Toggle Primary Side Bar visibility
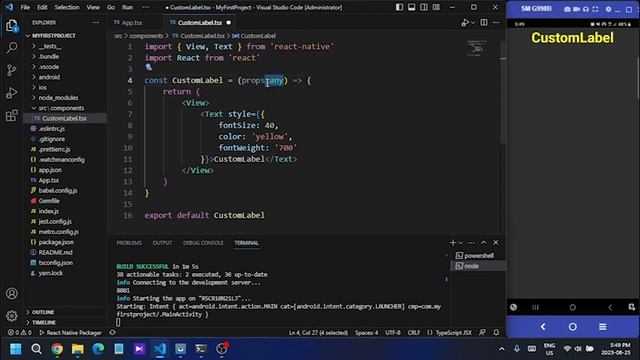Screen dimensions: 640x360 click(400, 7)
